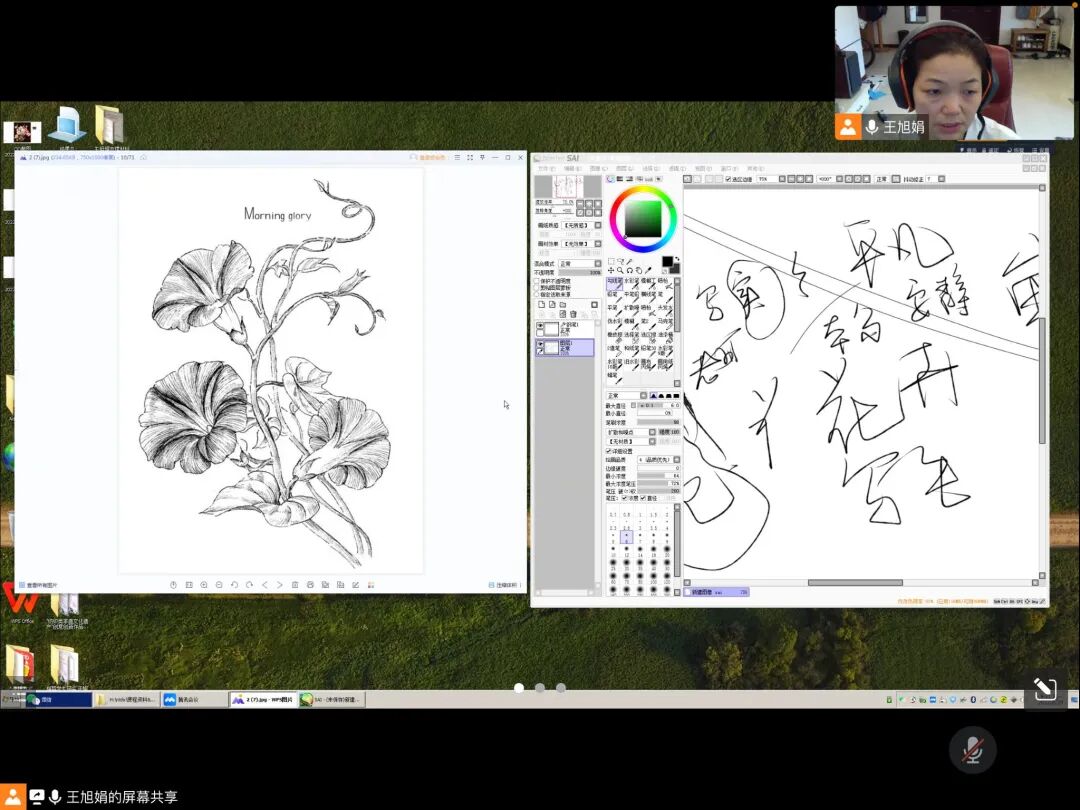1080x810 pixels.
Task: Select the 选择笔 brush preset
Action: [x=632, y=337]
